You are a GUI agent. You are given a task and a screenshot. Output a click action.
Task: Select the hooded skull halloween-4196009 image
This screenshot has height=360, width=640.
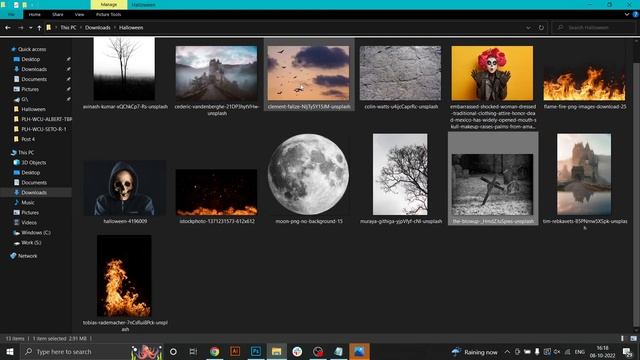click(124, 188)
